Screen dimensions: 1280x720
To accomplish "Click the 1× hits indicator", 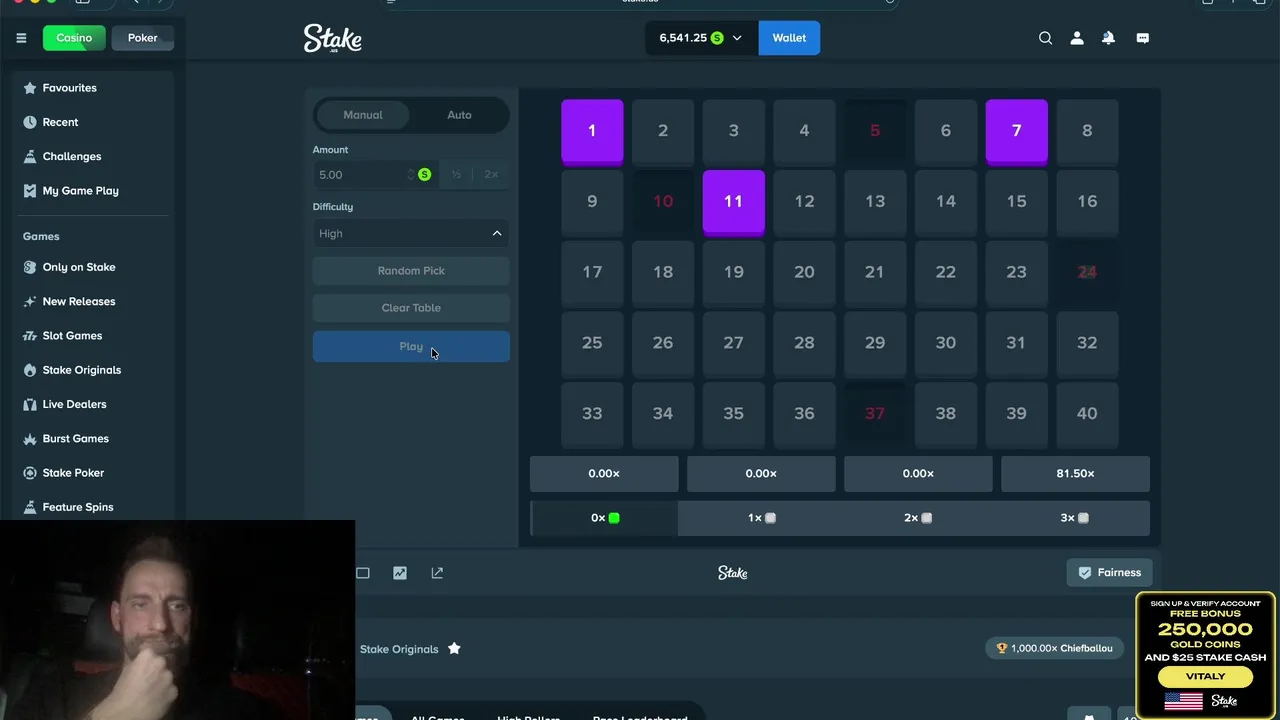I will [x=761, y=518].
